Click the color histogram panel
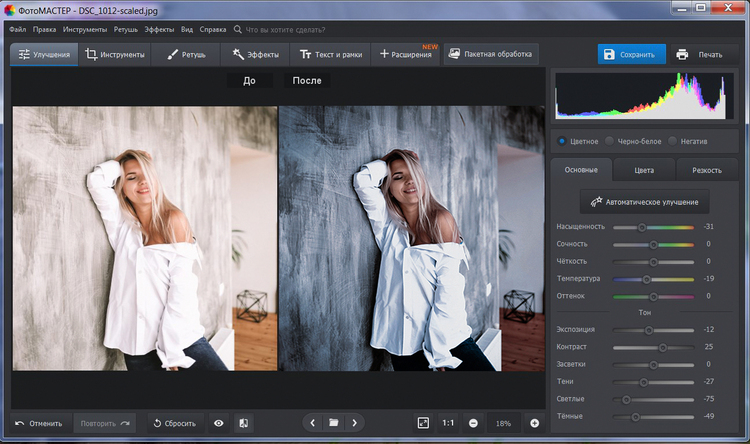Viewport: 750px width, 444px height. coord(644,96)
